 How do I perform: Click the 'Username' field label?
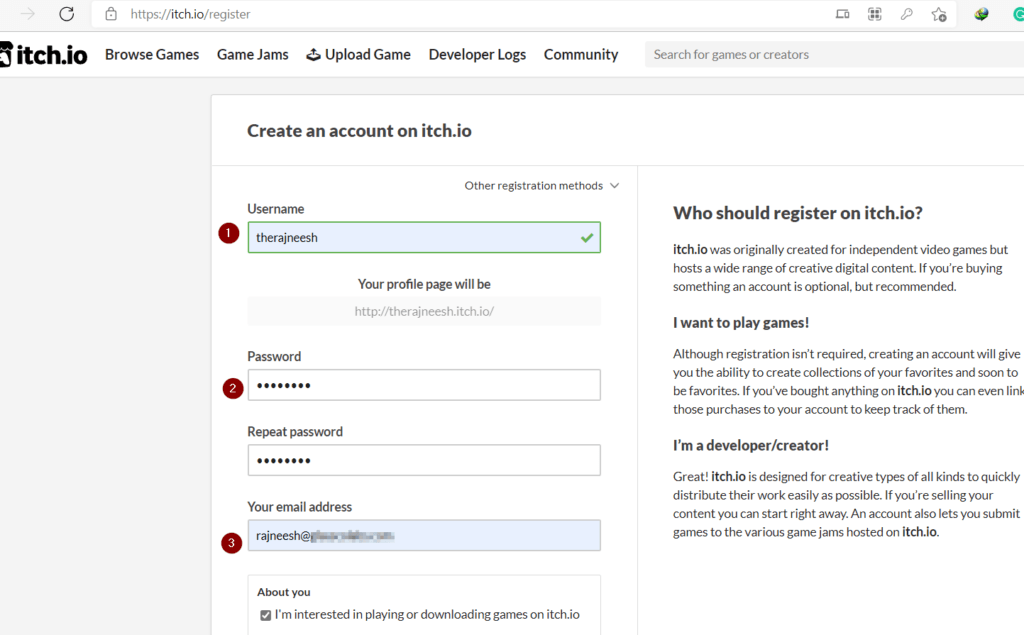(276, 209)
